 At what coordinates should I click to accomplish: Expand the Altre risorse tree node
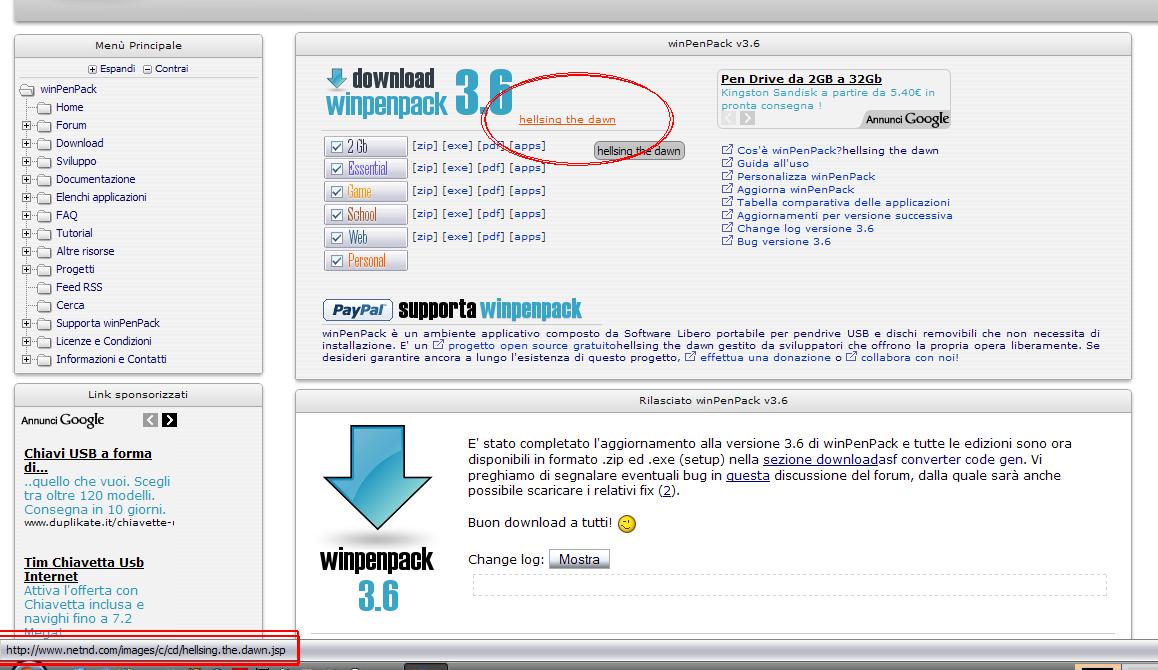click(27, 251)
